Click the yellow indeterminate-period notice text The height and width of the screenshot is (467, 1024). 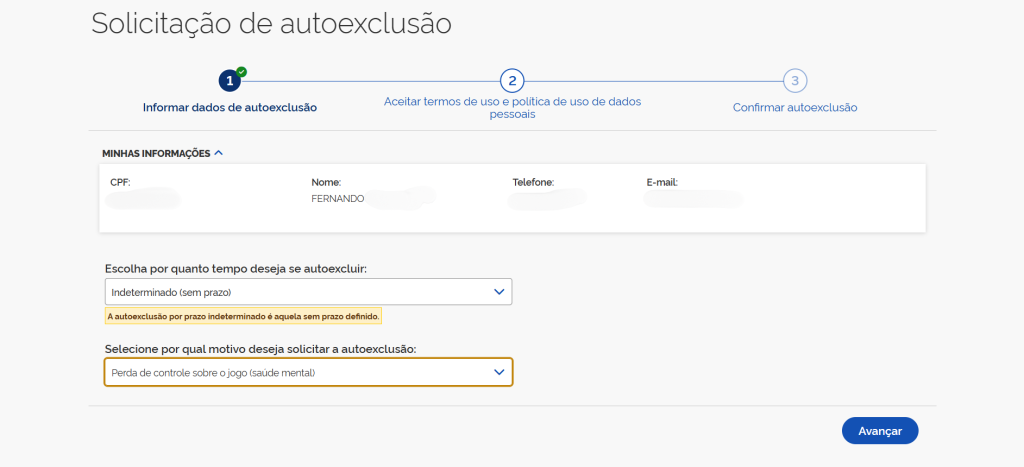click(x=243, y=316)
